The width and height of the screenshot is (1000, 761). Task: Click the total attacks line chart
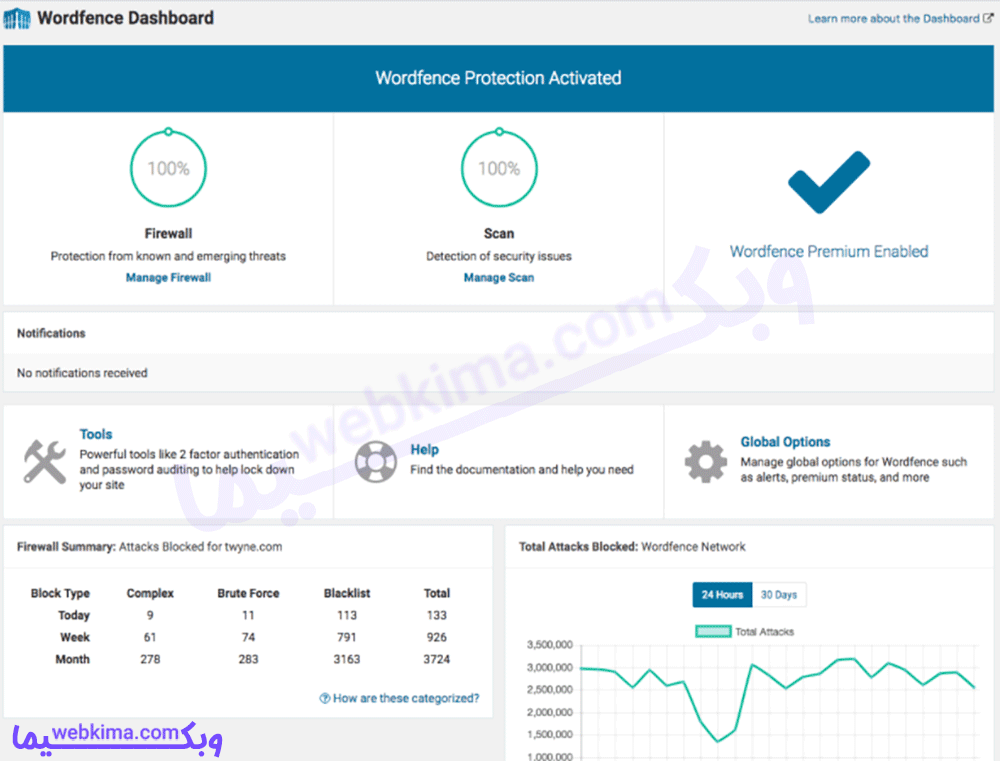777,700
